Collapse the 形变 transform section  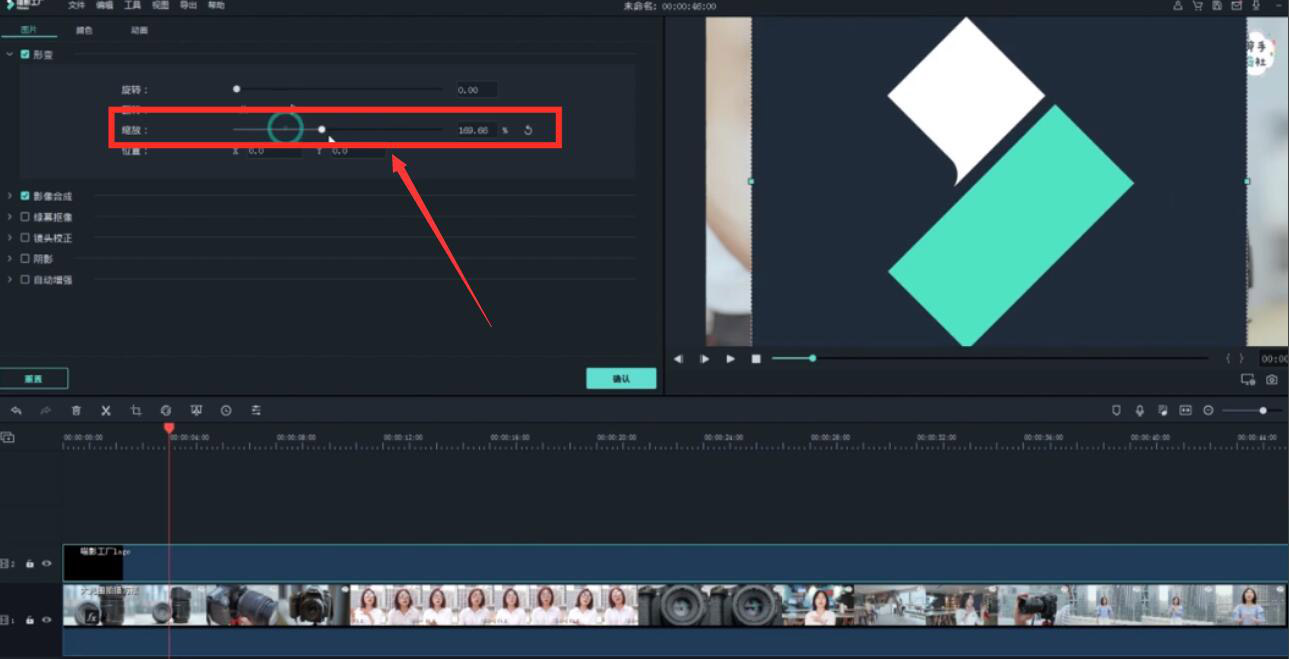[10, 54]
